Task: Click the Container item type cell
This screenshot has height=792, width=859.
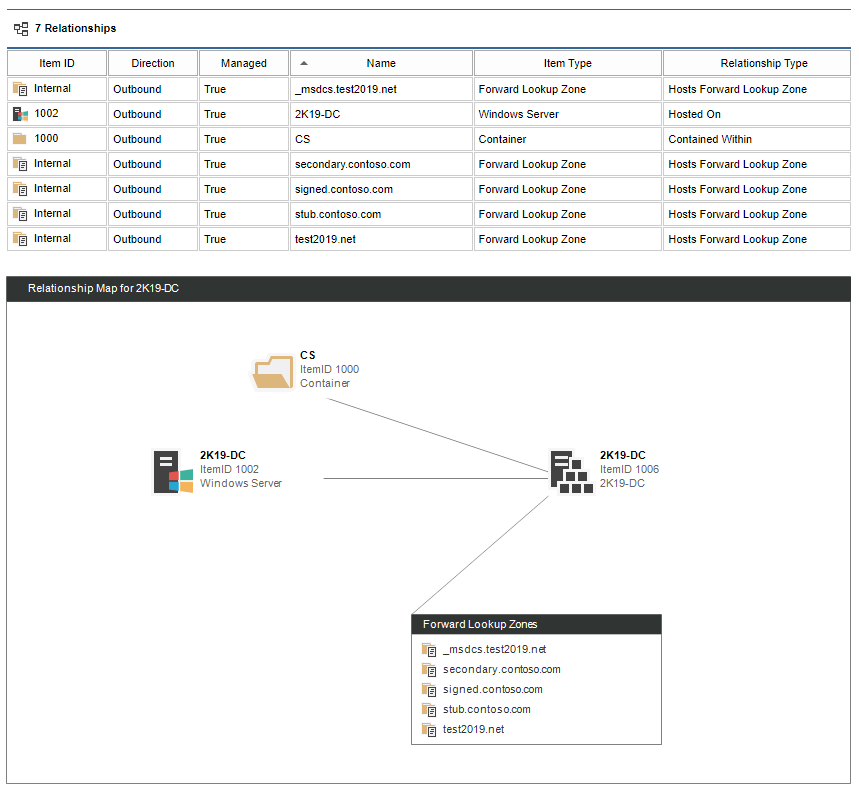Action: point(568,139)
